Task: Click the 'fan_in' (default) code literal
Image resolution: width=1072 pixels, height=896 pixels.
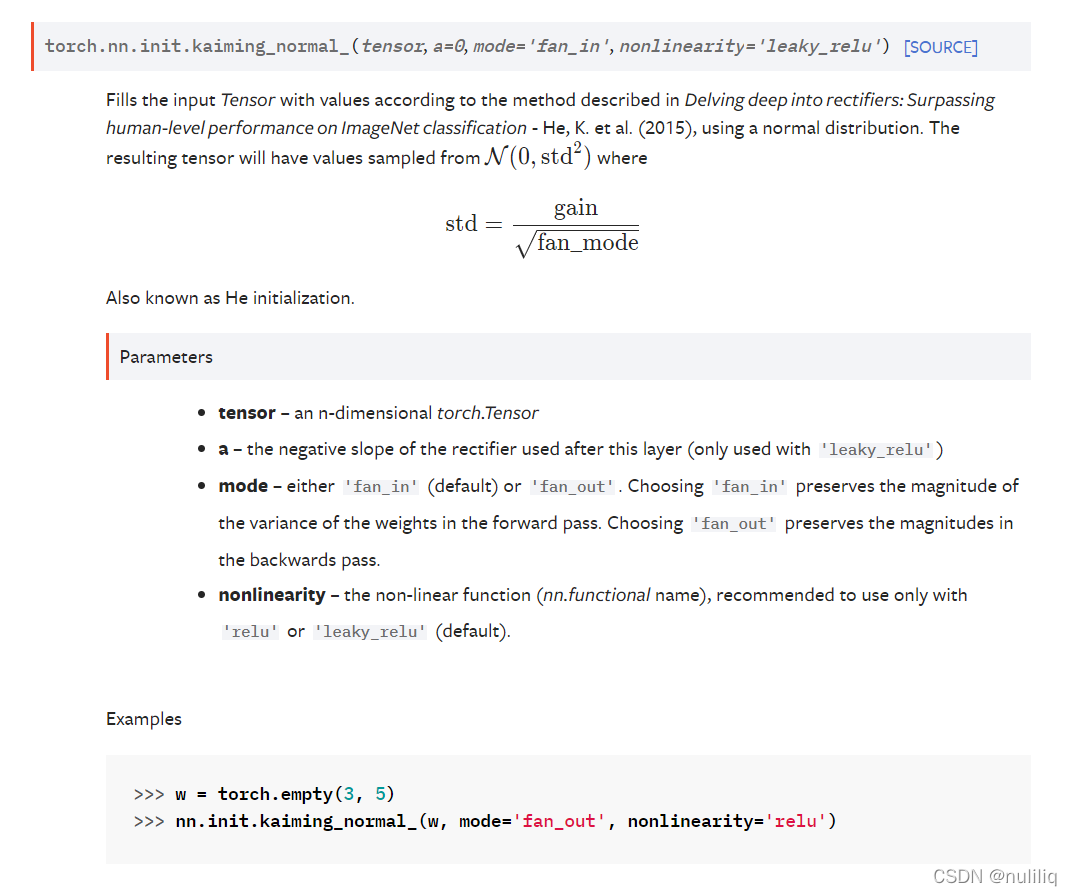Action: [x=381, y=487]
